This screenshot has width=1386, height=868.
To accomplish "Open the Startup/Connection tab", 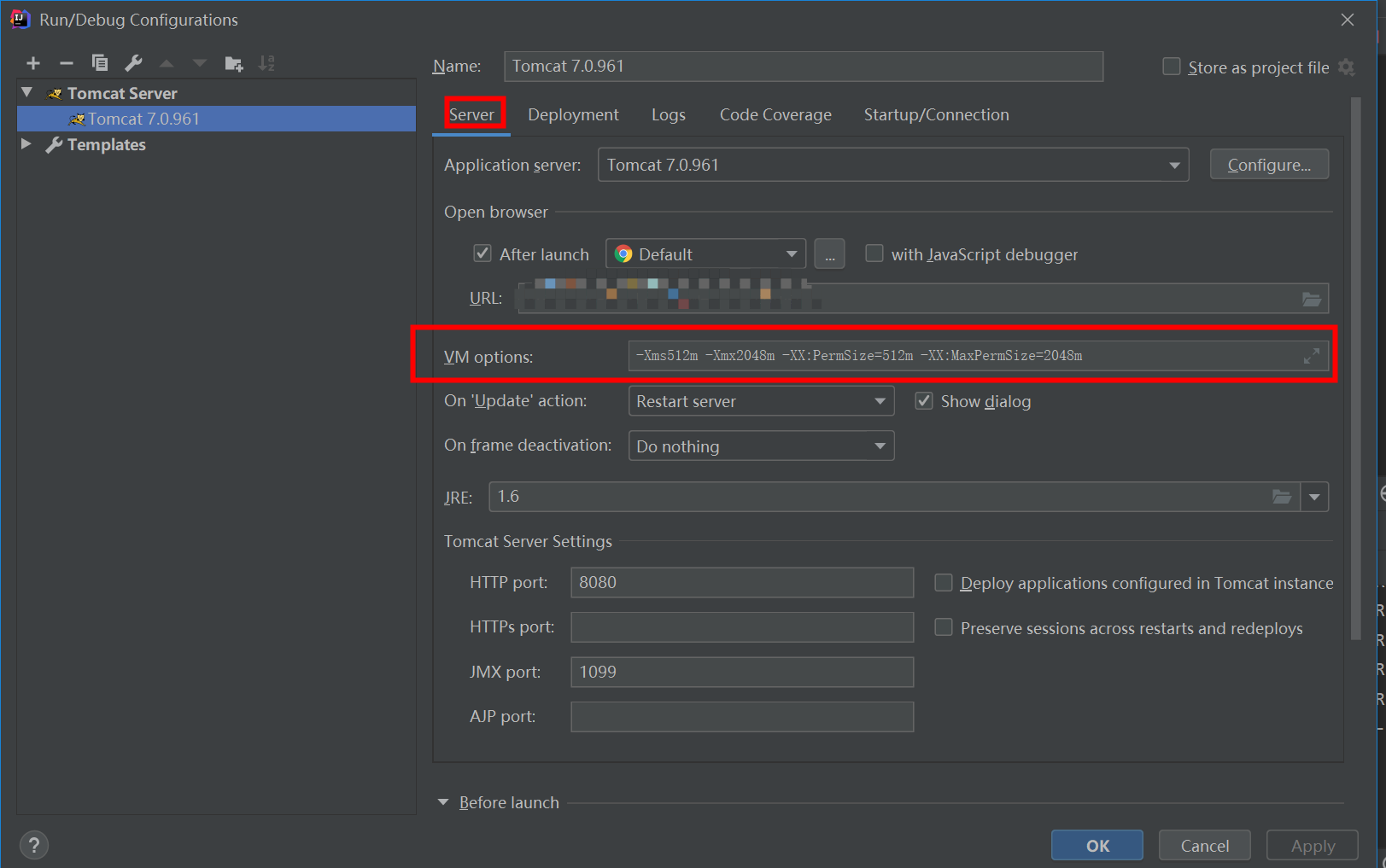I will [x=936, y=114].
